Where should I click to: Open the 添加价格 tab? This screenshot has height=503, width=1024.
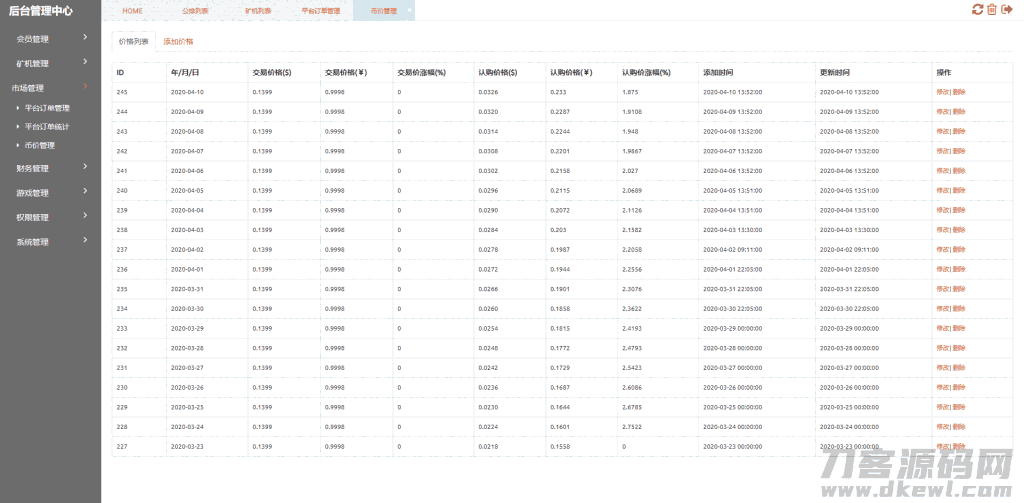pos(178,42)
